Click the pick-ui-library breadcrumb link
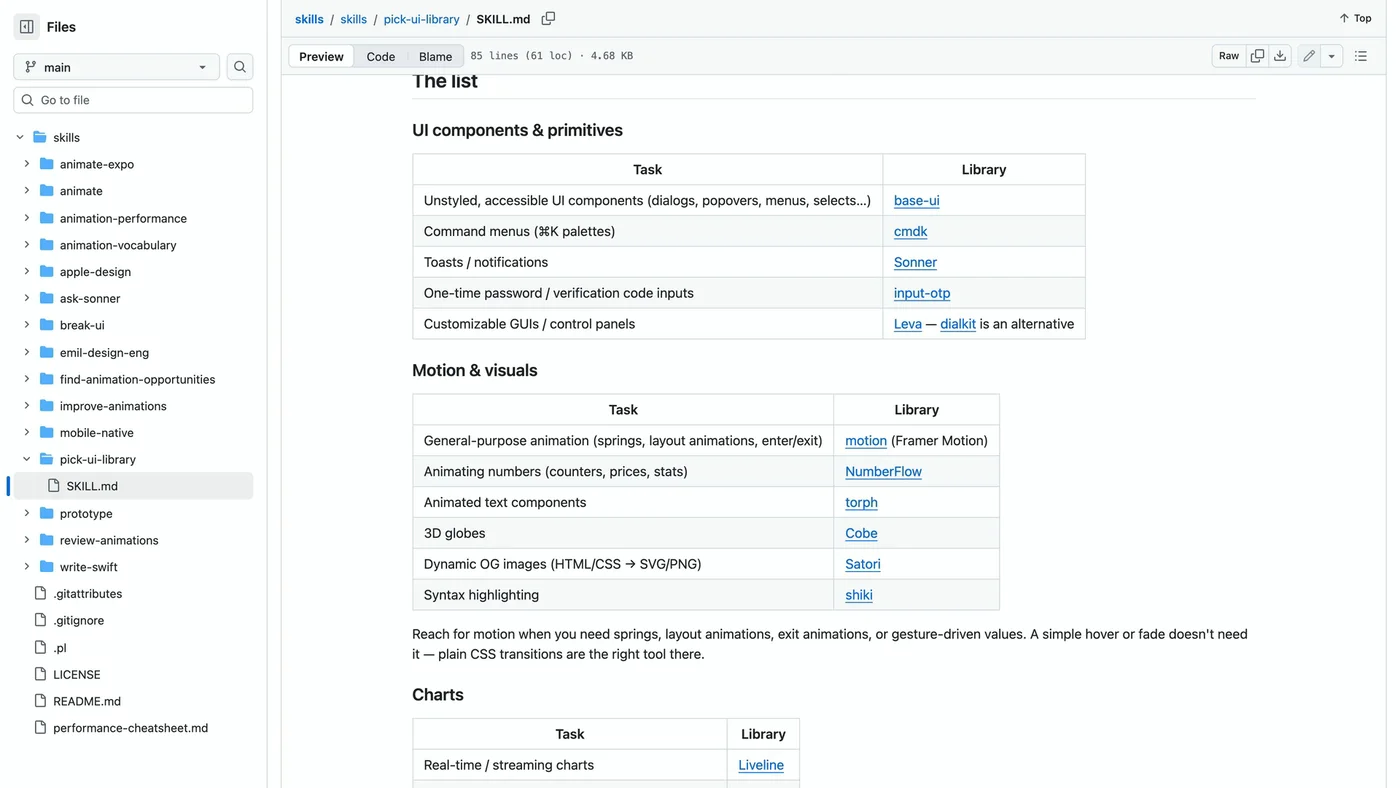Screen dimensions: 1400x788 coord(421,19)
